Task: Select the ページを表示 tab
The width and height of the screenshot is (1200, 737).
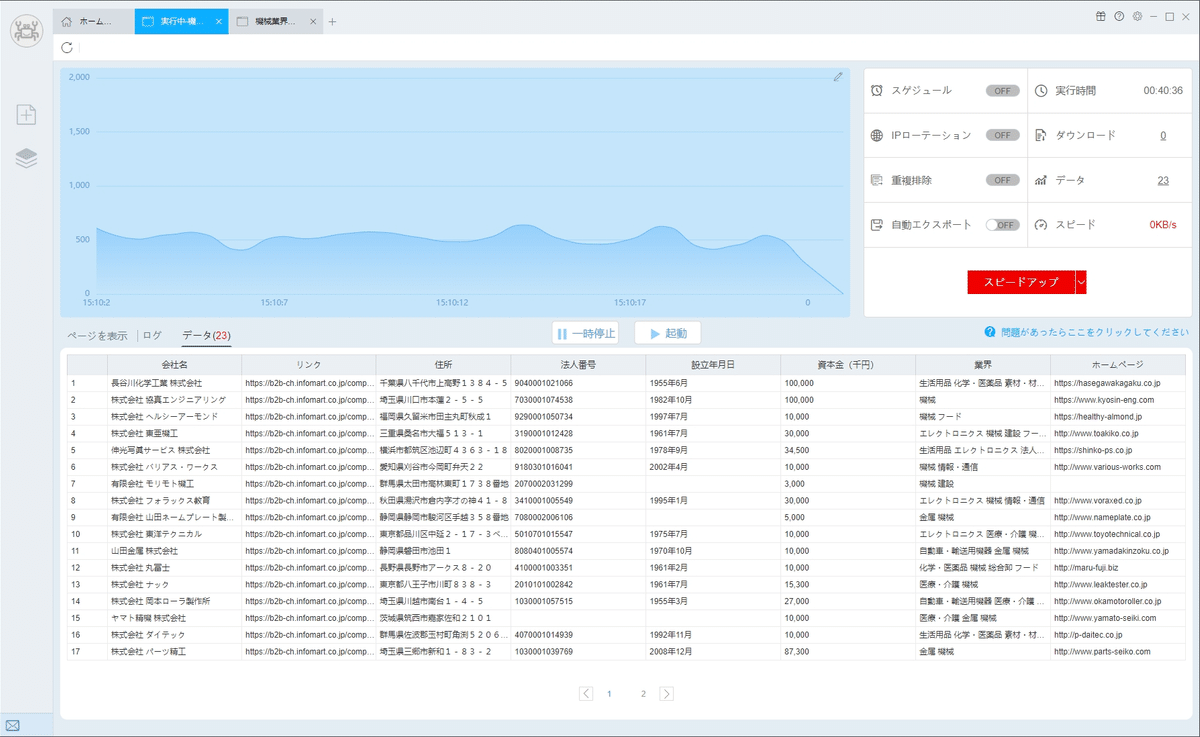Action: [x=97, y=335]
